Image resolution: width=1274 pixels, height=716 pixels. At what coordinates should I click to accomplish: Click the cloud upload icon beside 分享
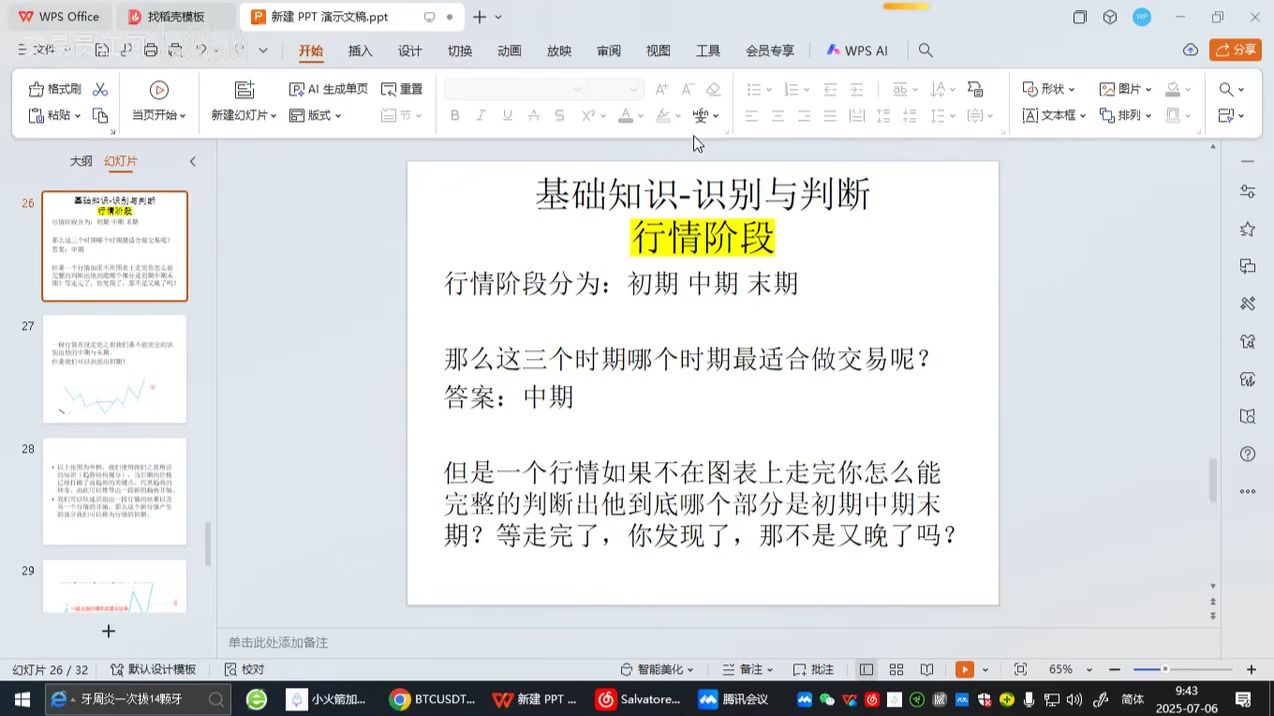point(1190,50)
